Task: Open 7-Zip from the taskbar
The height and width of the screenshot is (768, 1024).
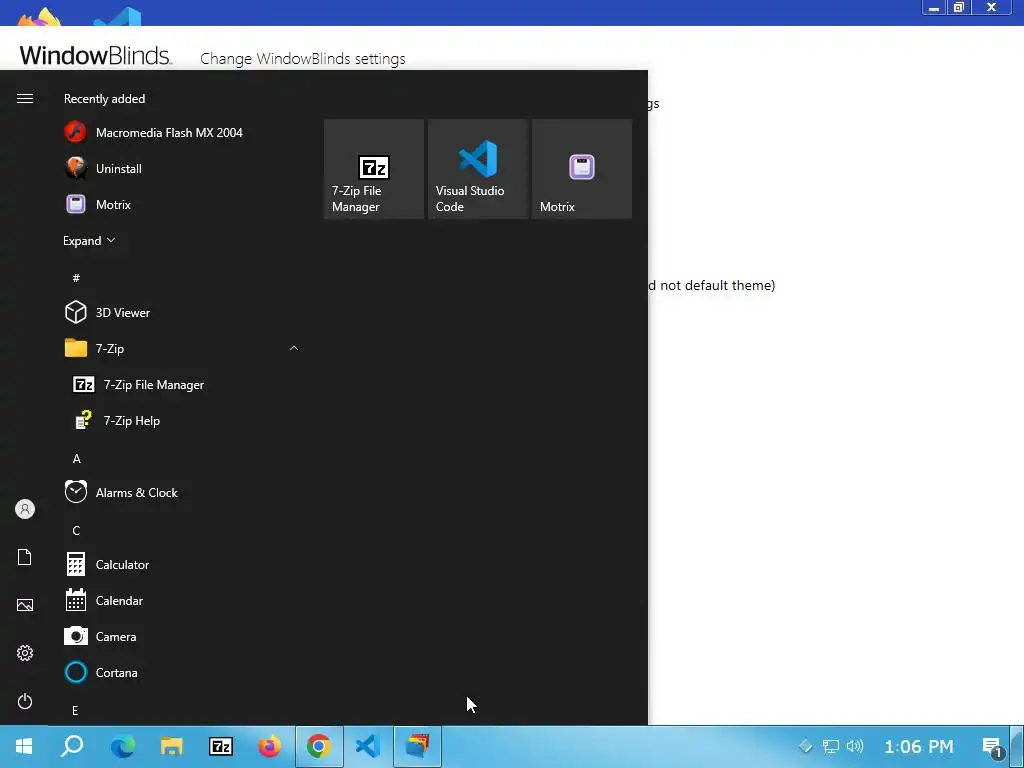Action: pos(221,746)
